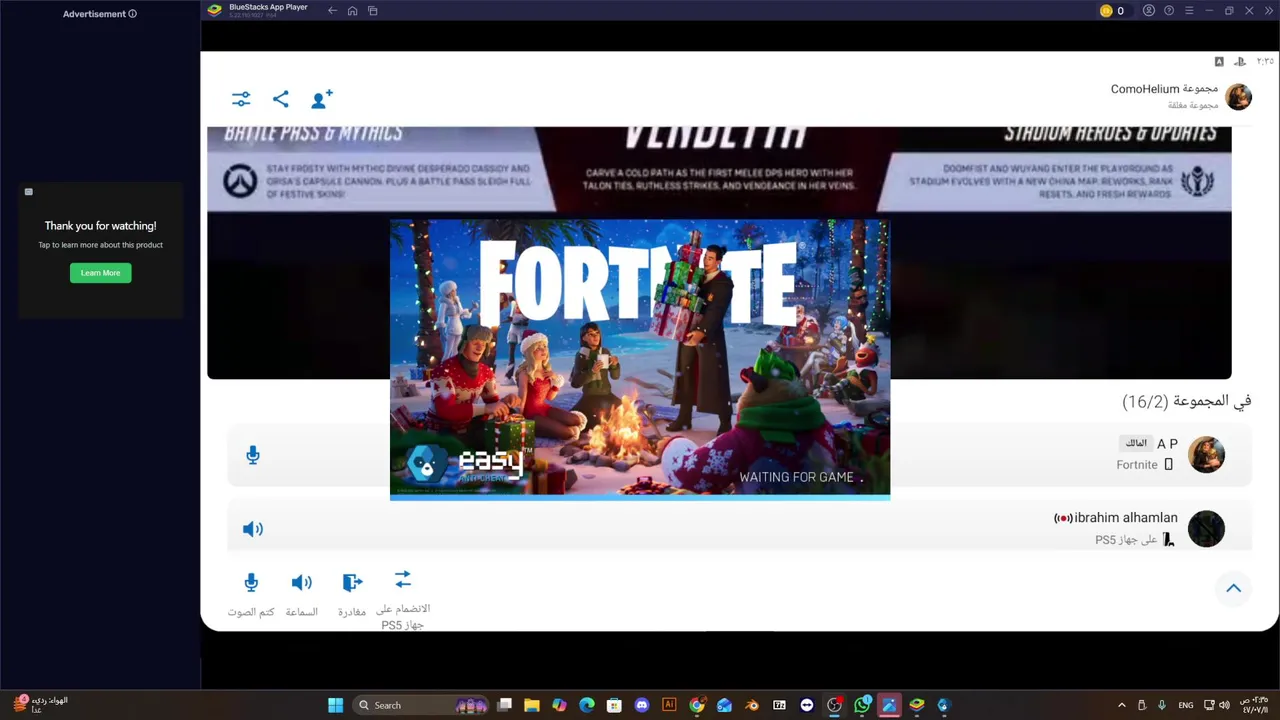Open Discord from taskbar
This screenshot has height=720, width=1280.
click(x=642, y=705)
